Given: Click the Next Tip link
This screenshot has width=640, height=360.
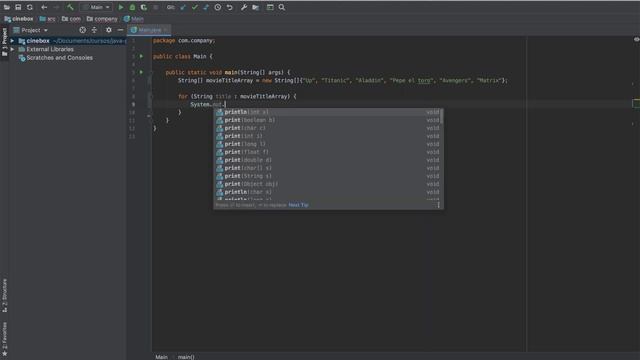Looking at the screenshot, I should click(x=298, y=205).
